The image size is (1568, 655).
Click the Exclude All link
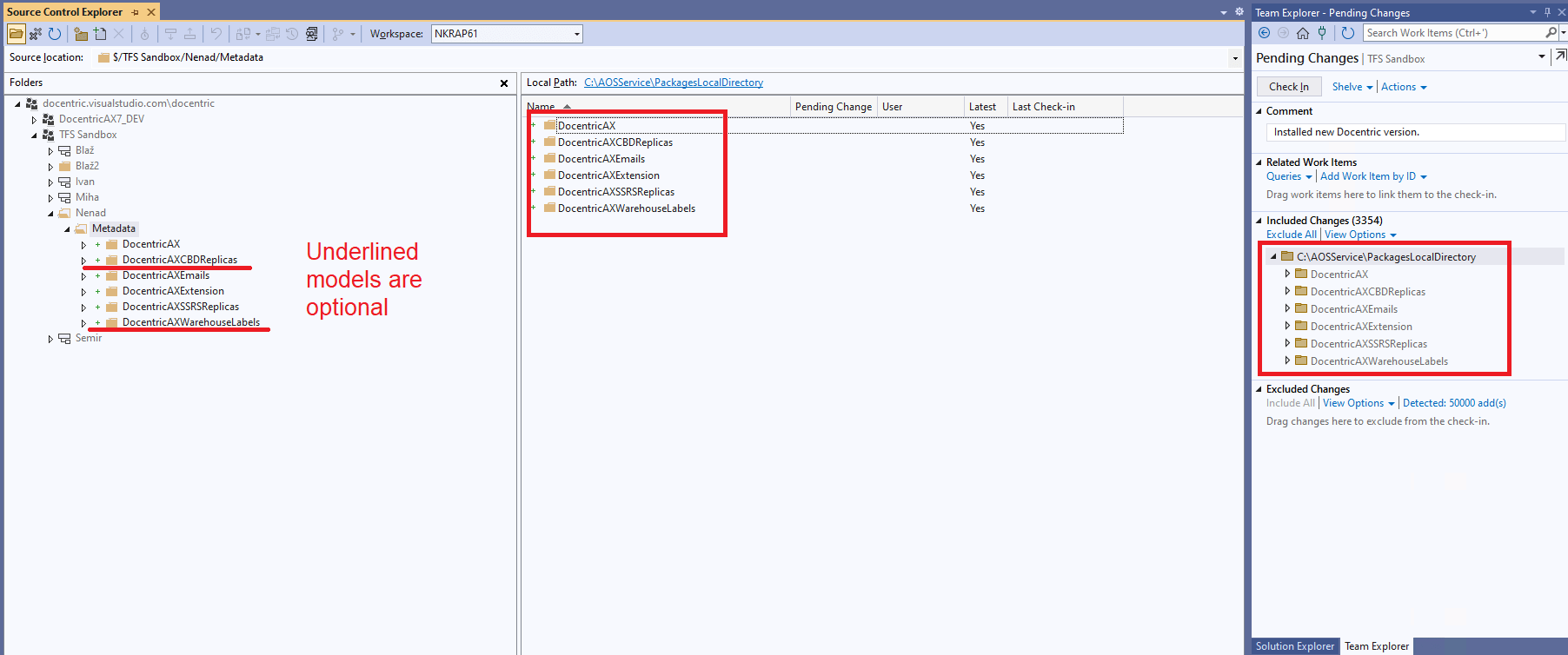tap(1292, 235)
